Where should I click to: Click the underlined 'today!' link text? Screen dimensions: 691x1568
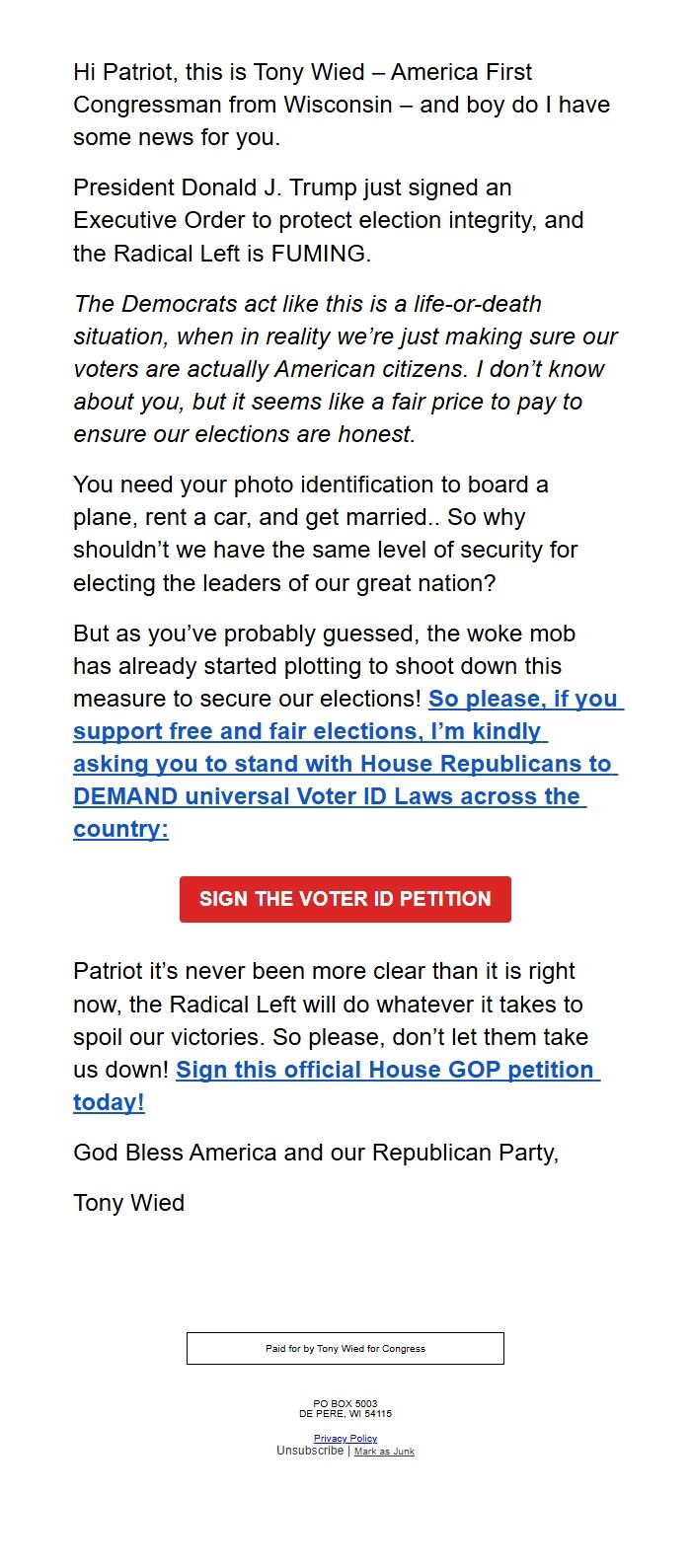click(107, 1101)
